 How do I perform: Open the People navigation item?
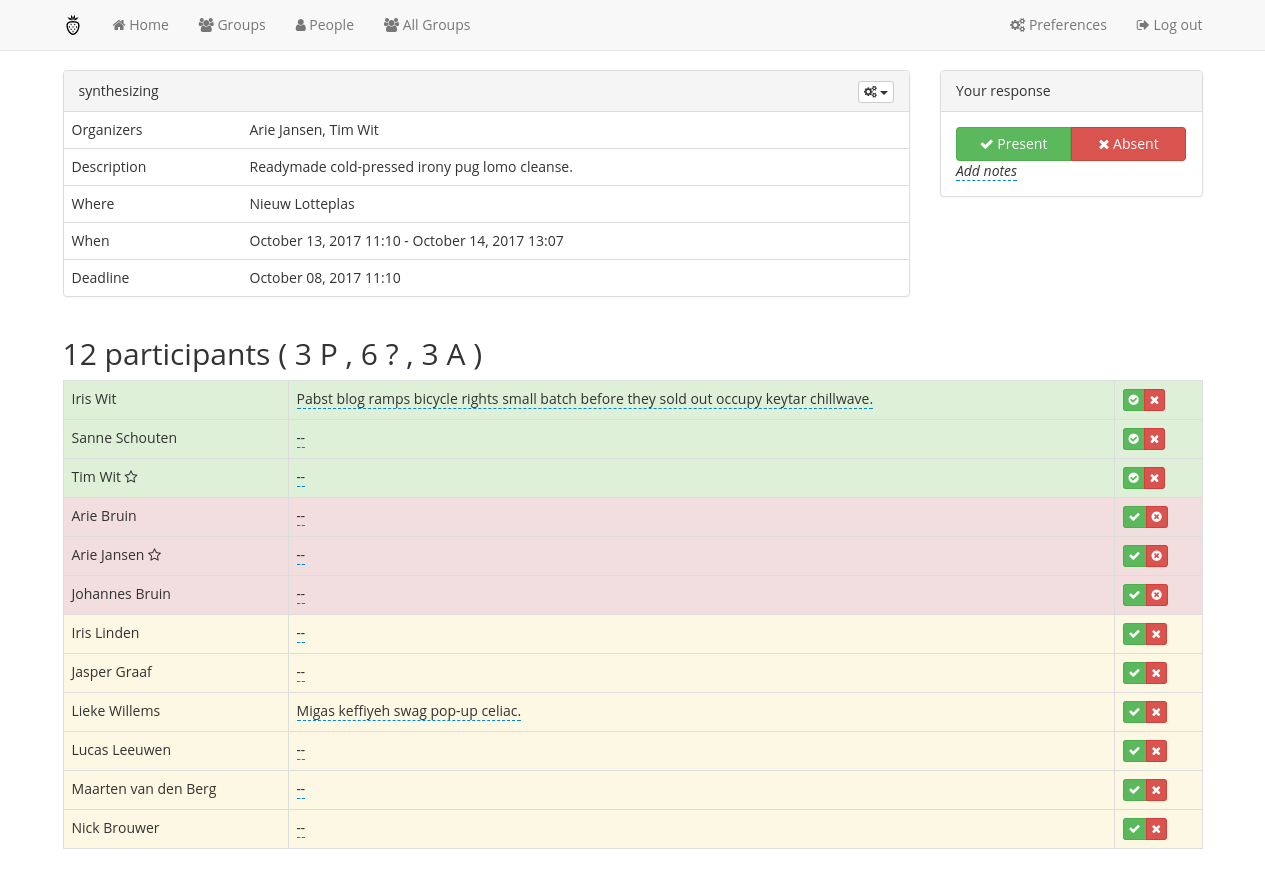[x=325, y=25]
